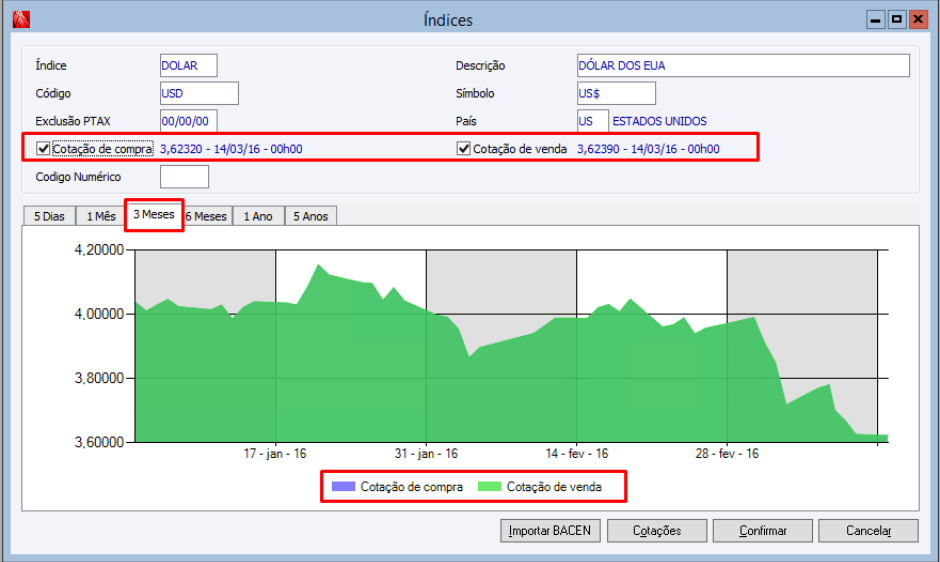Click the compra value 3,62320 - 14/03/16 - 00h00
The image size is (940, 562).
coord(231,149)
